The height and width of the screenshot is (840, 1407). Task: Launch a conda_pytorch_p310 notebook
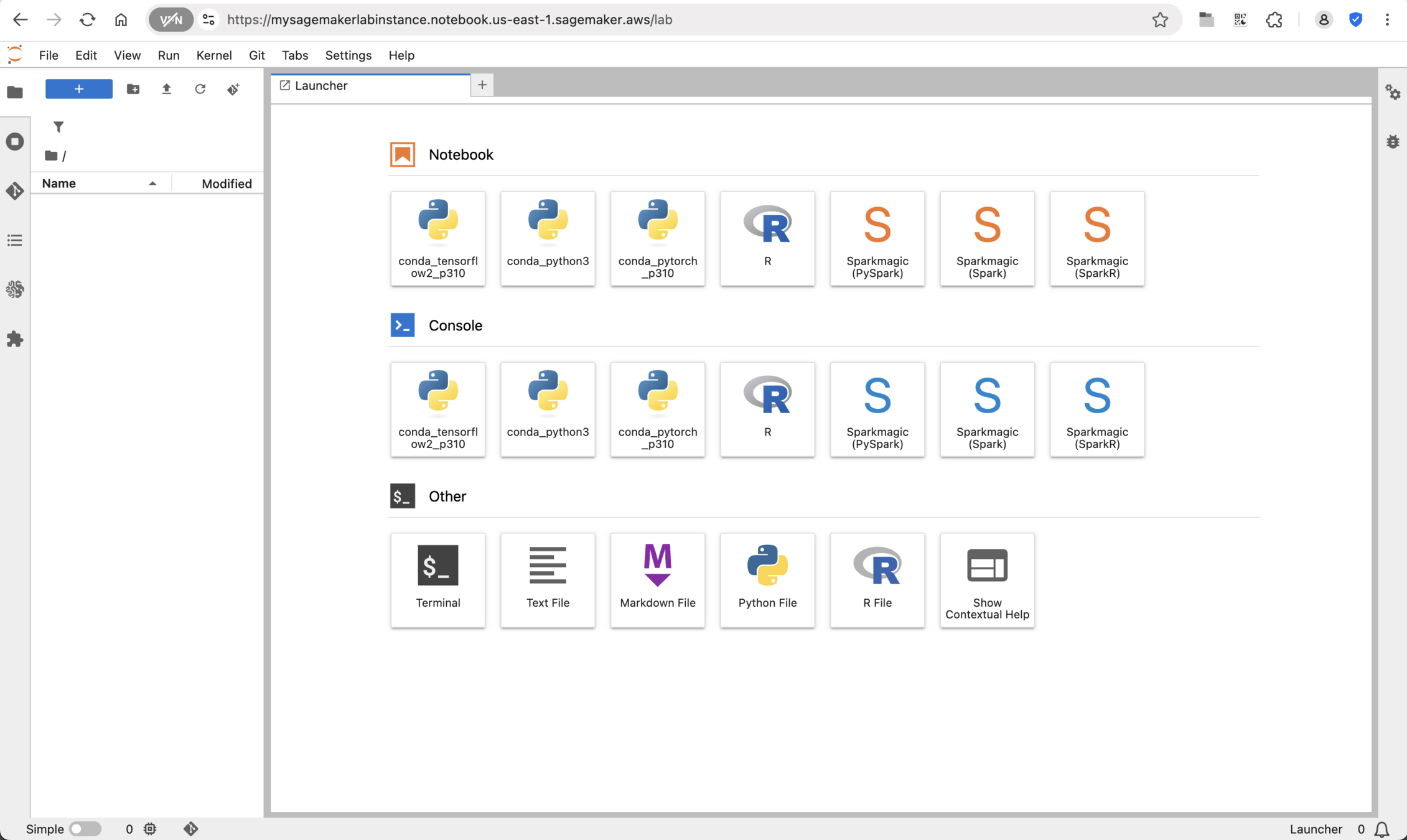tap(657, 238)
